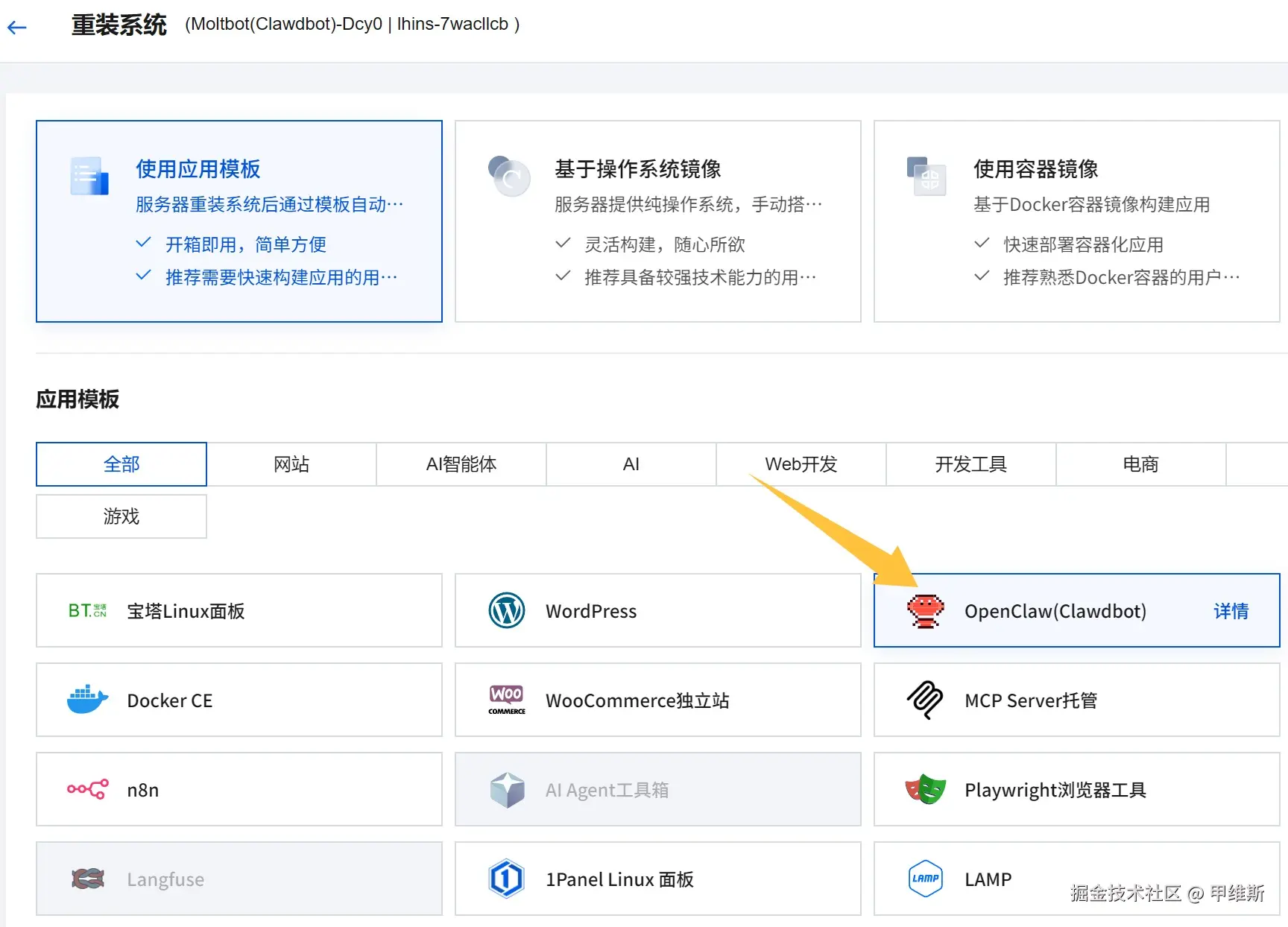
Task: Choose the 使用容器镜像 option card
Action: pyautogui.click(x=1077, y=221)
